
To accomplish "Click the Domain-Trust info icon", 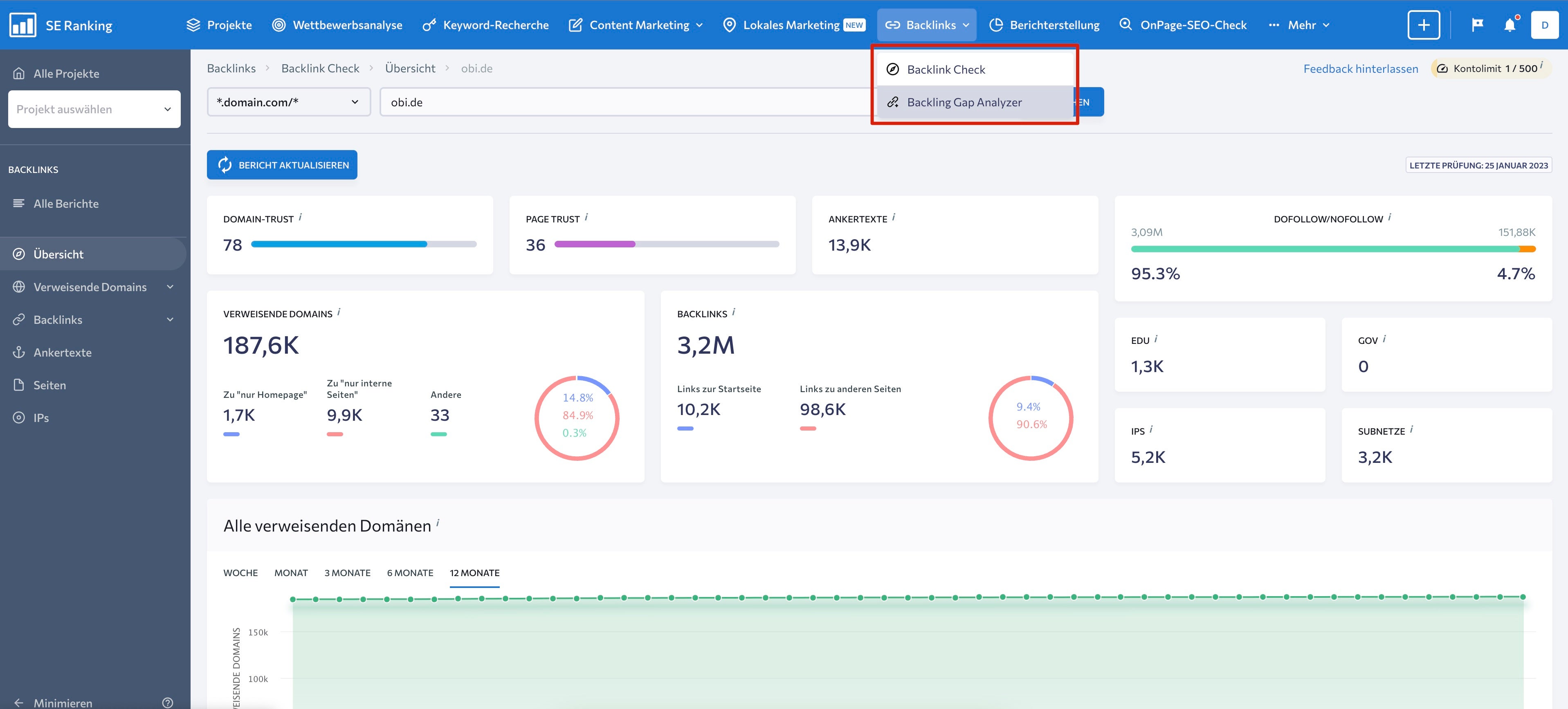I will [x=301, y=217].
